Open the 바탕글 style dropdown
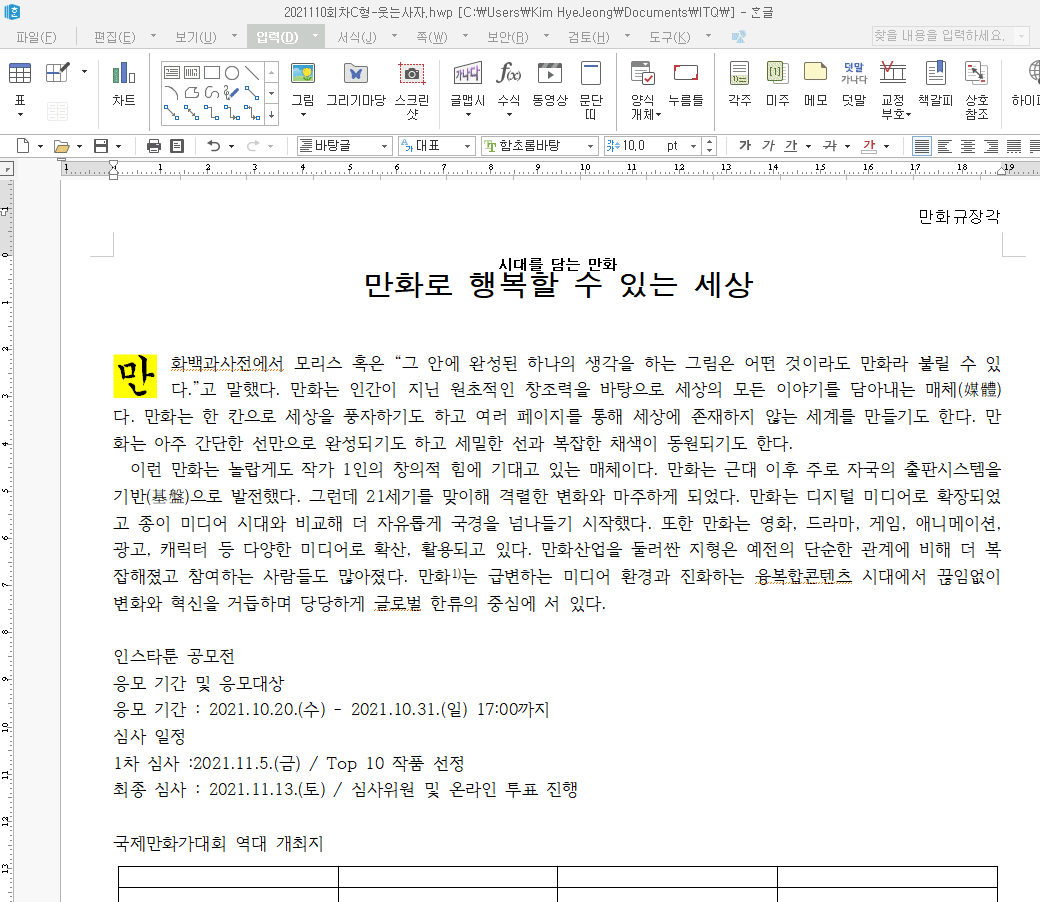Screen dimensions: 1040x902 [x=384, y=146]
